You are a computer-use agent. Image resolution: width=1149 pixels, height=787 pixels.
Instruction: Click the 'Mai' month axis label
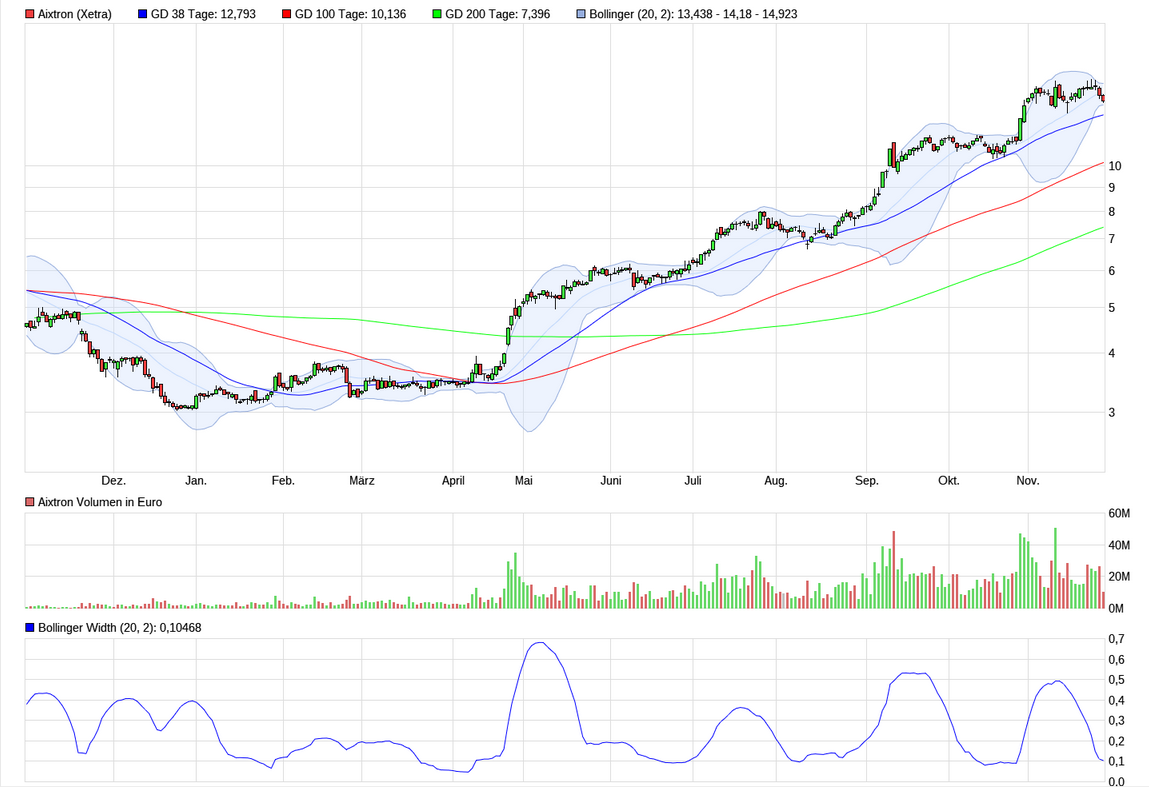click(x=523, y=481)
